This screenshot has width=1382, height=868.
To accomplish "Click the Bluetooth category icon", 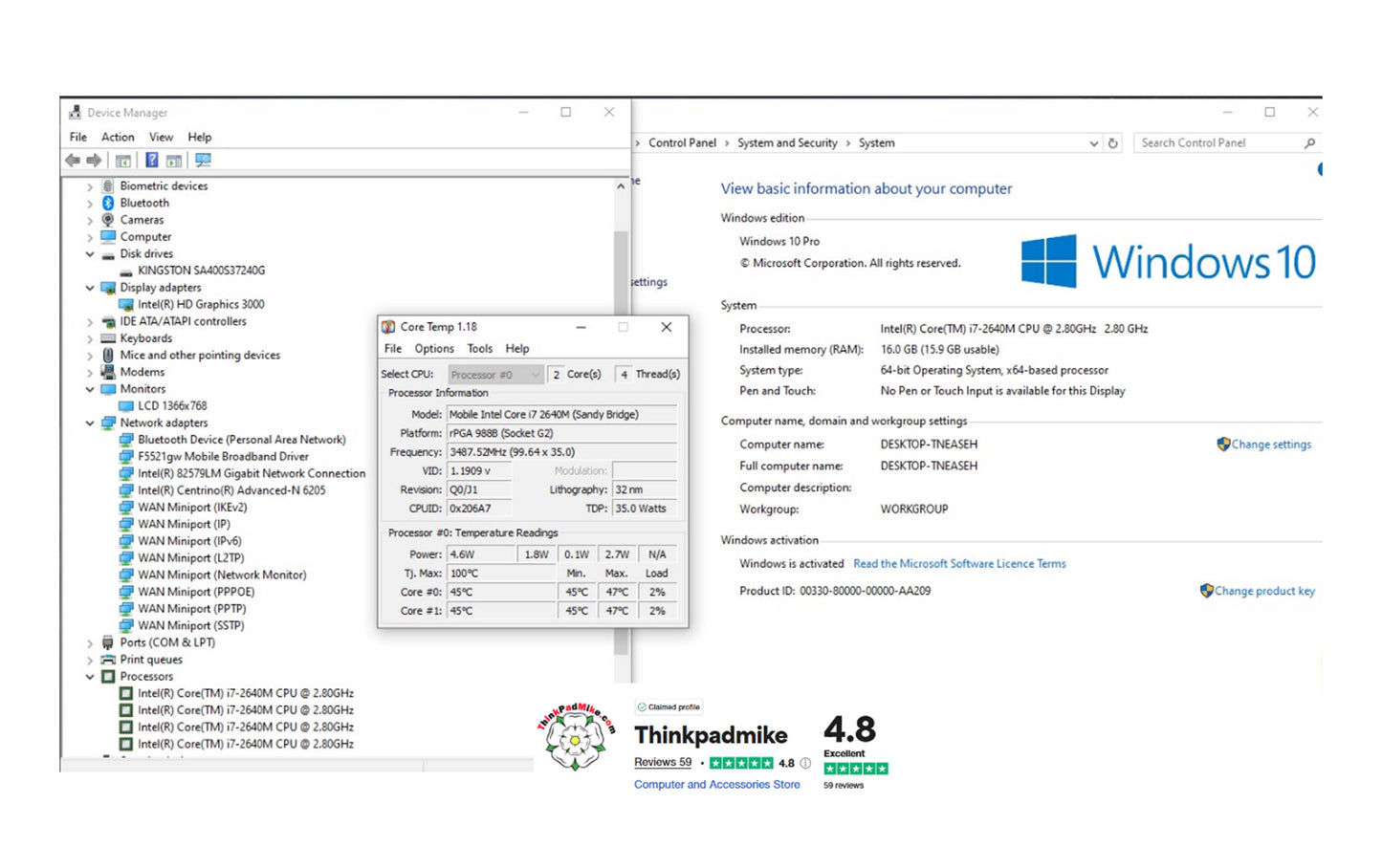I will (x=108, y=203).
